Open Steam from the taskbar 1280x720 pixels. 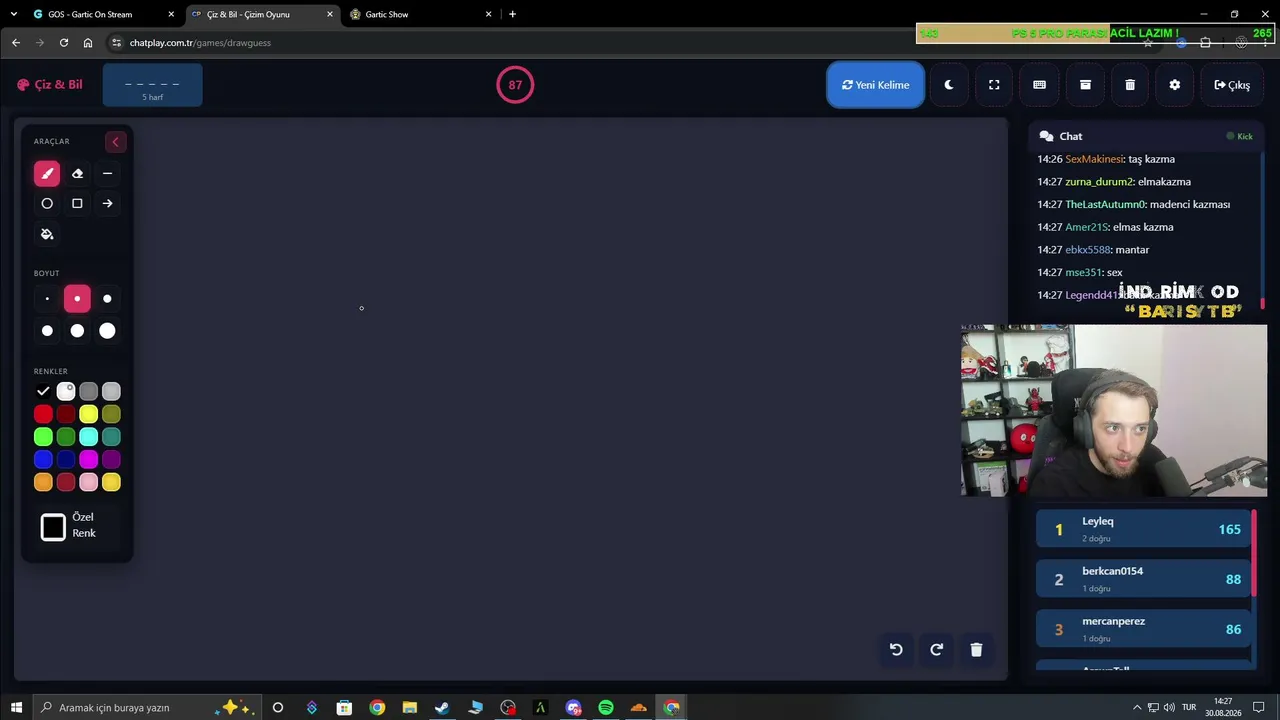coord(442,708)
